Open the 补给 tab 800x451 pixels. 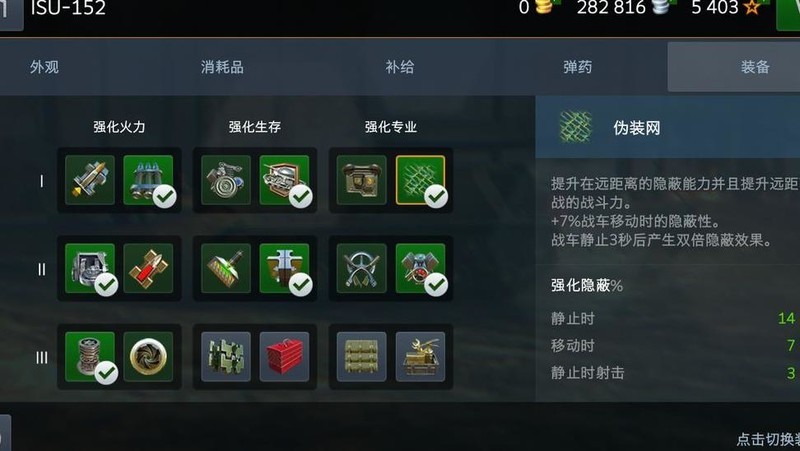(x=399, y=67)
